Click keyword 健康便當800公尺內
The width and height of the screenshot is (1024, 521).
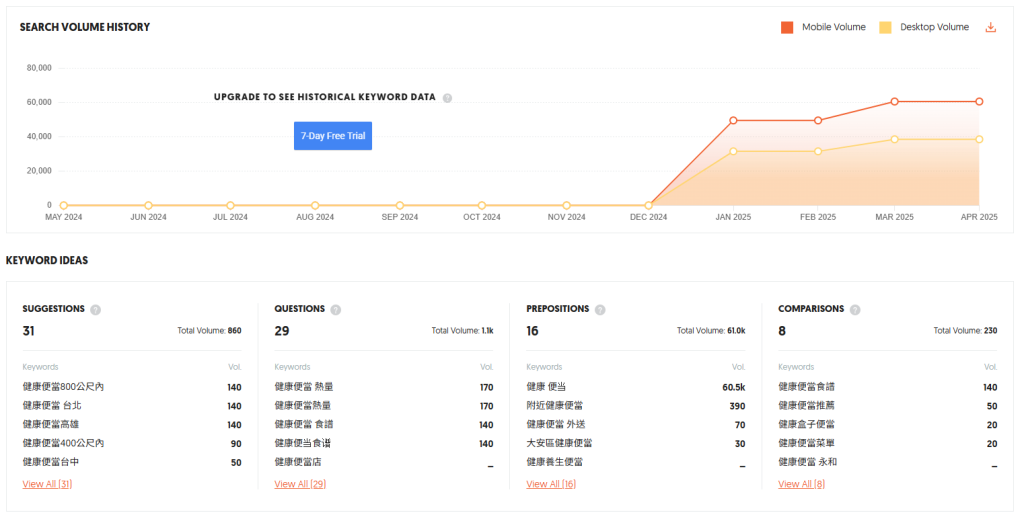[63, 387]
